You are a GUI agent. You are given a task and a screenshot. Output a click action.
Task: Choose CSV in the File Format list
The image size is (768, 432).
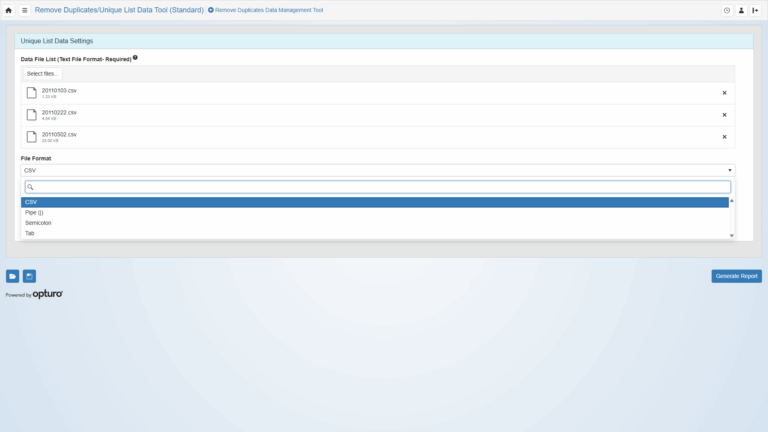coord(375,202)
